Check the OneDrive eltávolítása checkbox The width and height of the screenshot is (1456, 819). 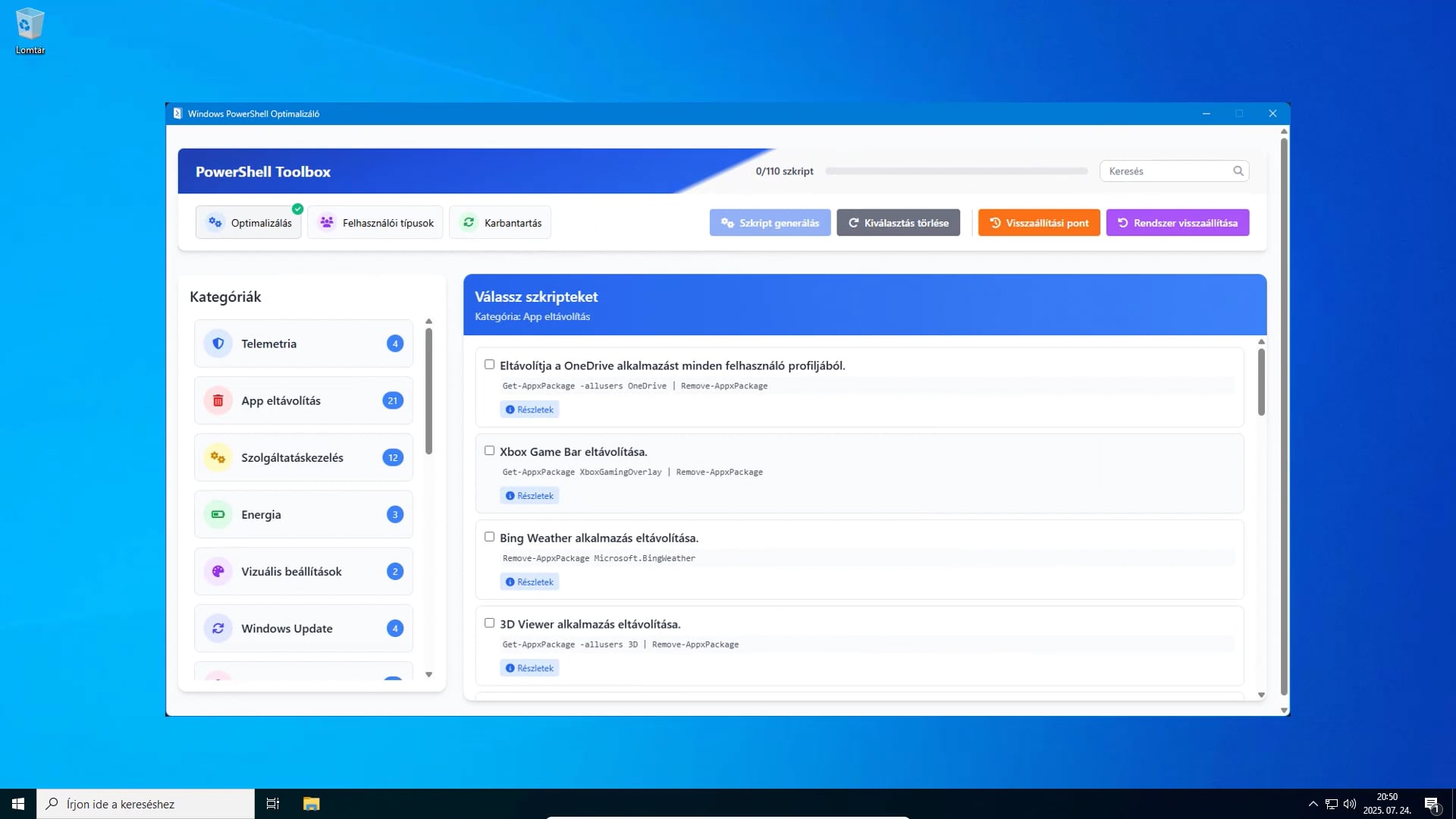(489, 365)
